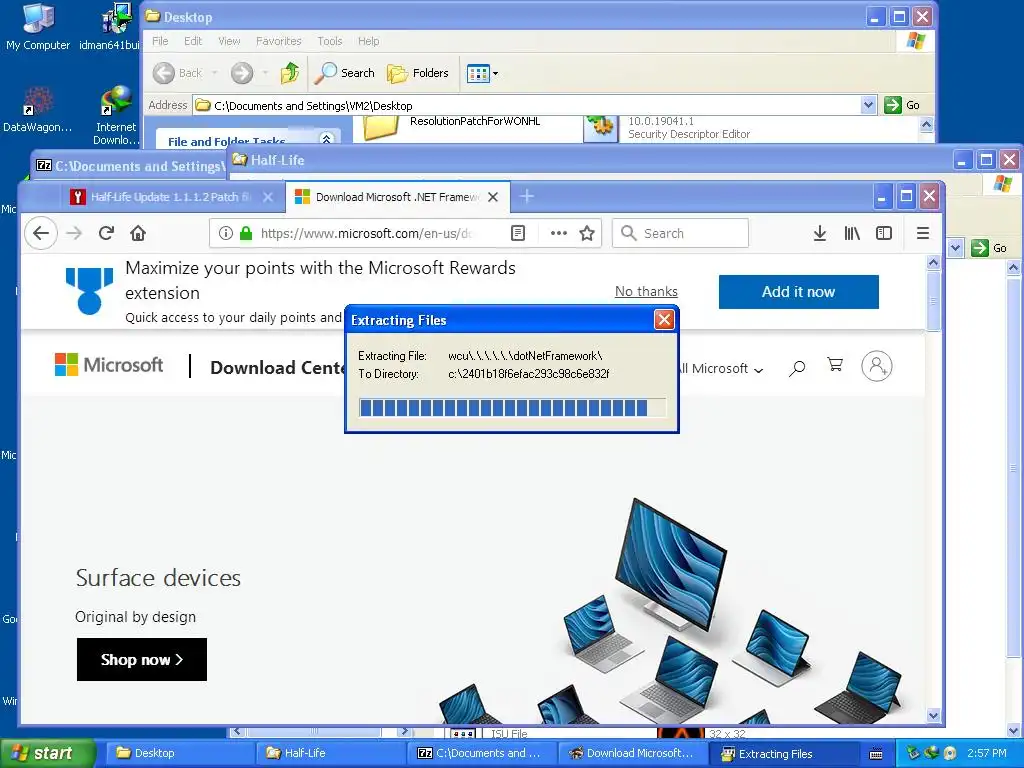The height and width of the screenshot is (768, 1024).
Task: Open My Computer desktop icon
Action: point(38,27)
